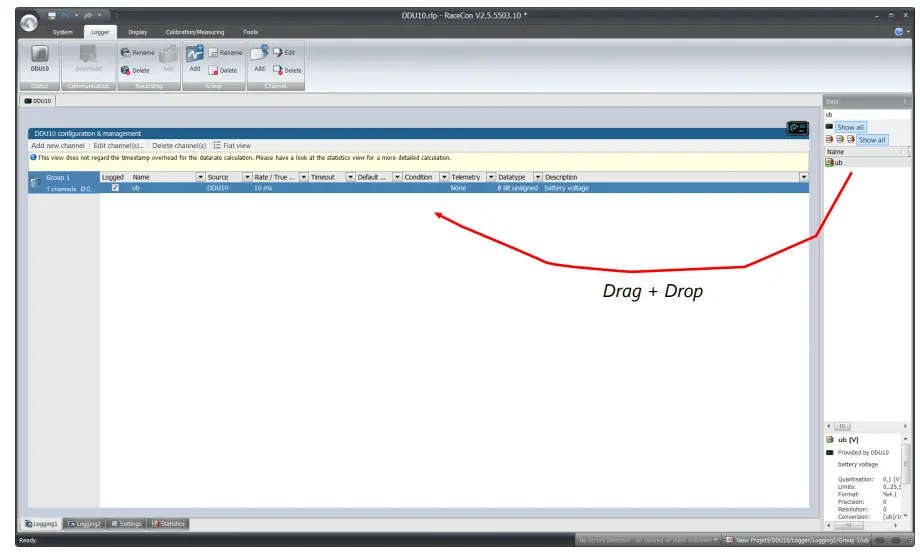The height and width of the screenshot is (552, 920).
Task: Switch to the Logging1 bottom tab
Action: 42,524
